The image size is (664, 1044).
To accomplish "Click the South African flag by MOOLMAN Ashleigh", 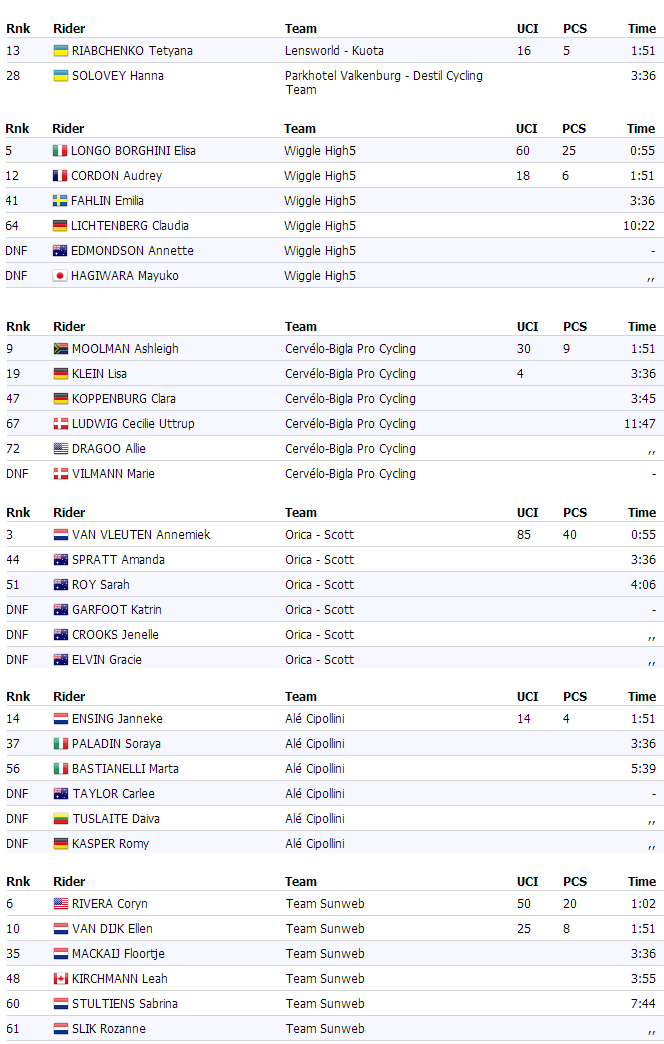I will [x=60, y=349].
